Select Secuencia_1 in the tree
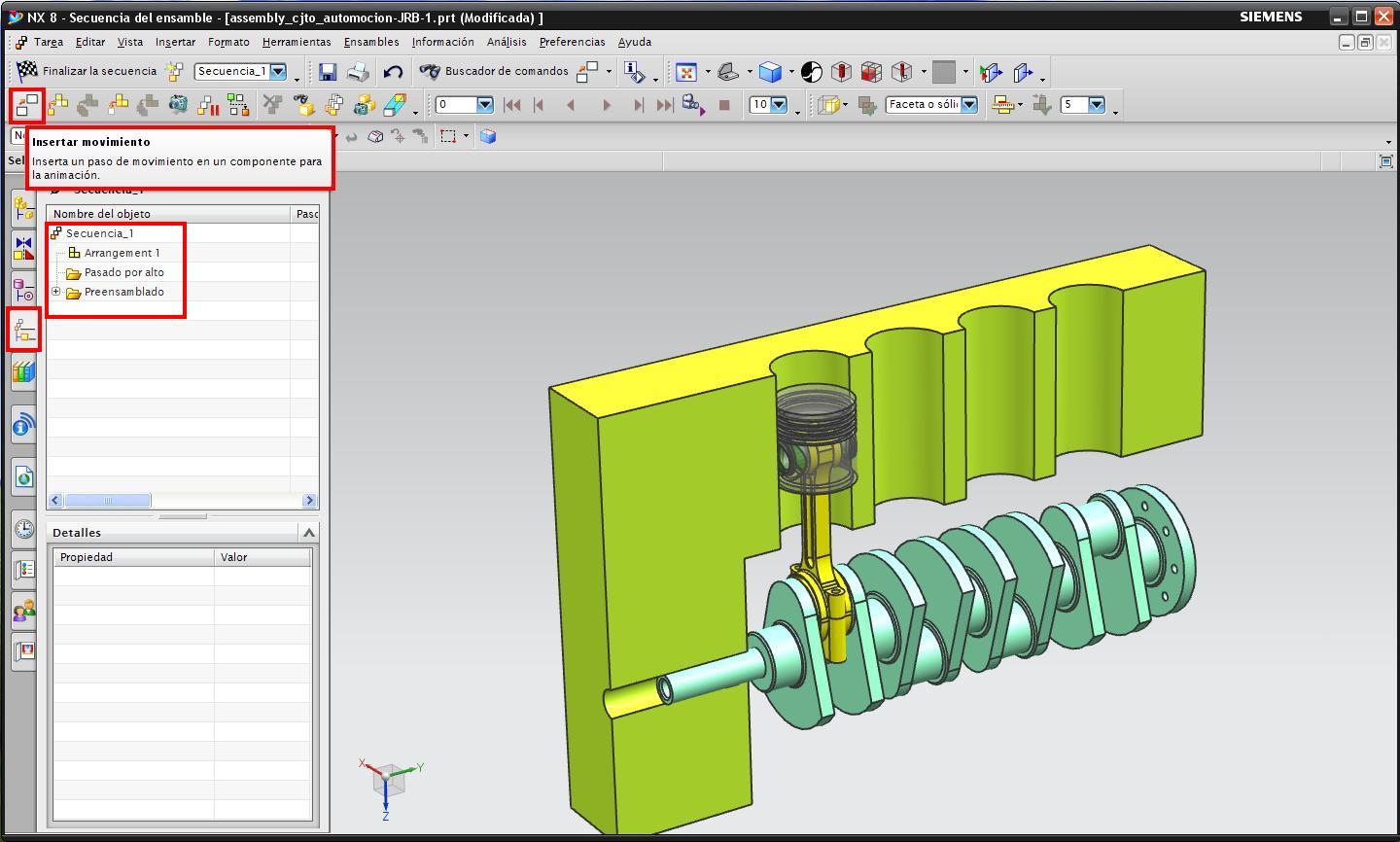1400x842 pixels. [x=99, y=233]
